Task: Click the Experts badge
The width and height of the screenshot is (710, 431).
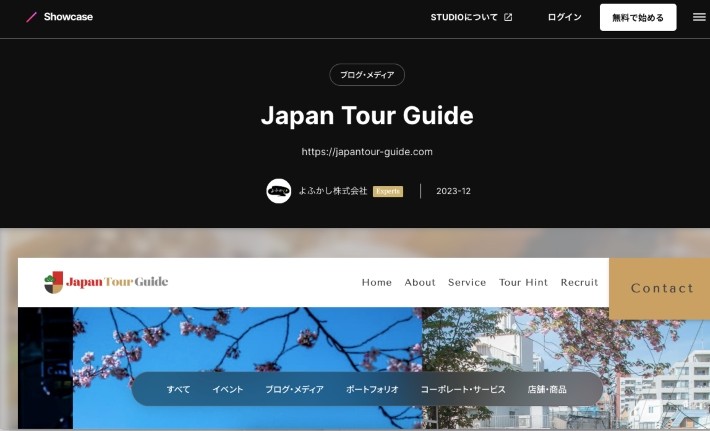Action: (x=388, y=191)
